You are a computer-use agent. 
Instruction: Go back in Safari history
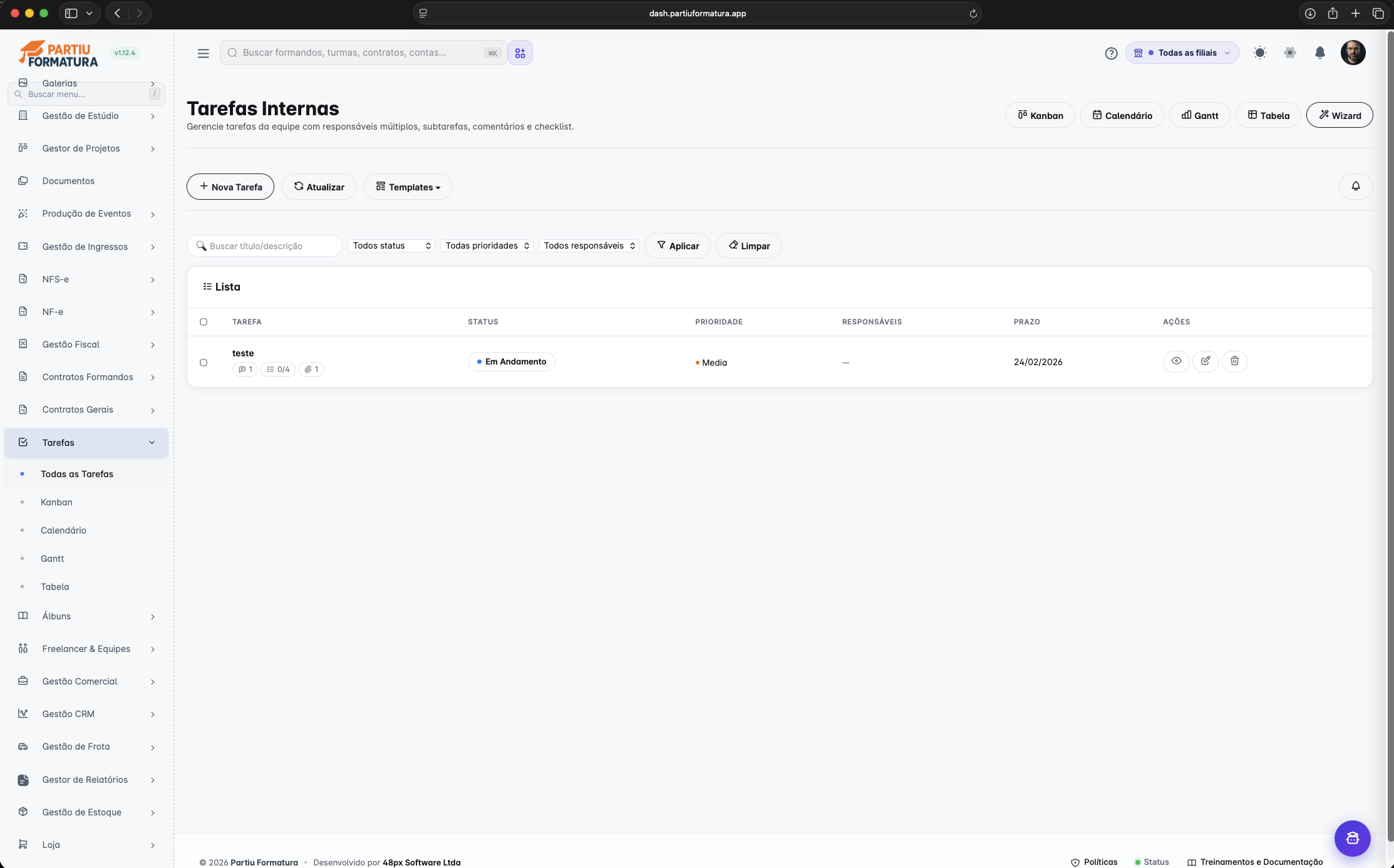pos(117,13)
